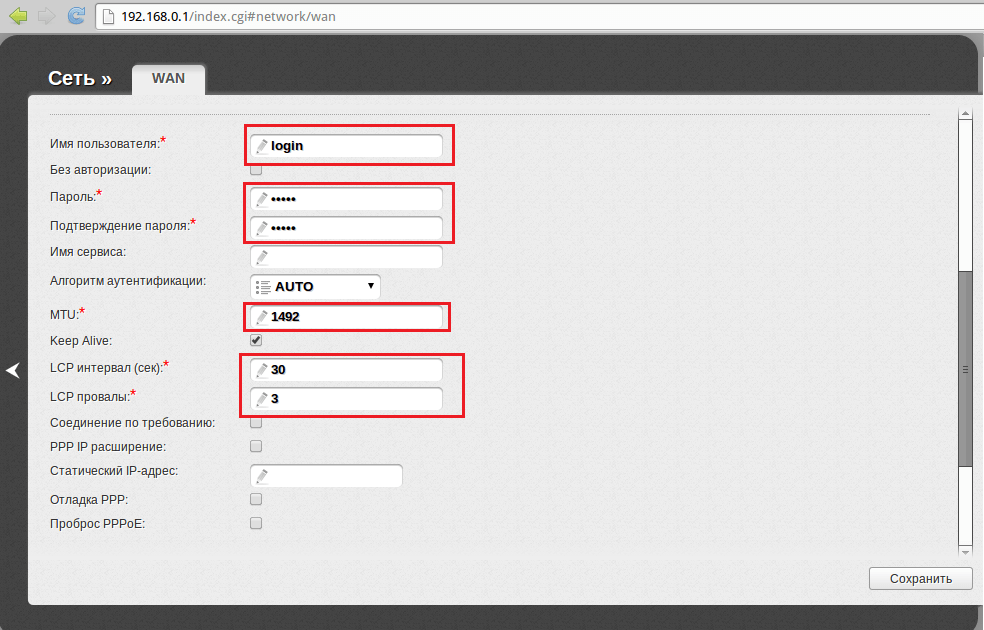
Task: Click the left sidebar expand arrow
Action: coord(13,371)
